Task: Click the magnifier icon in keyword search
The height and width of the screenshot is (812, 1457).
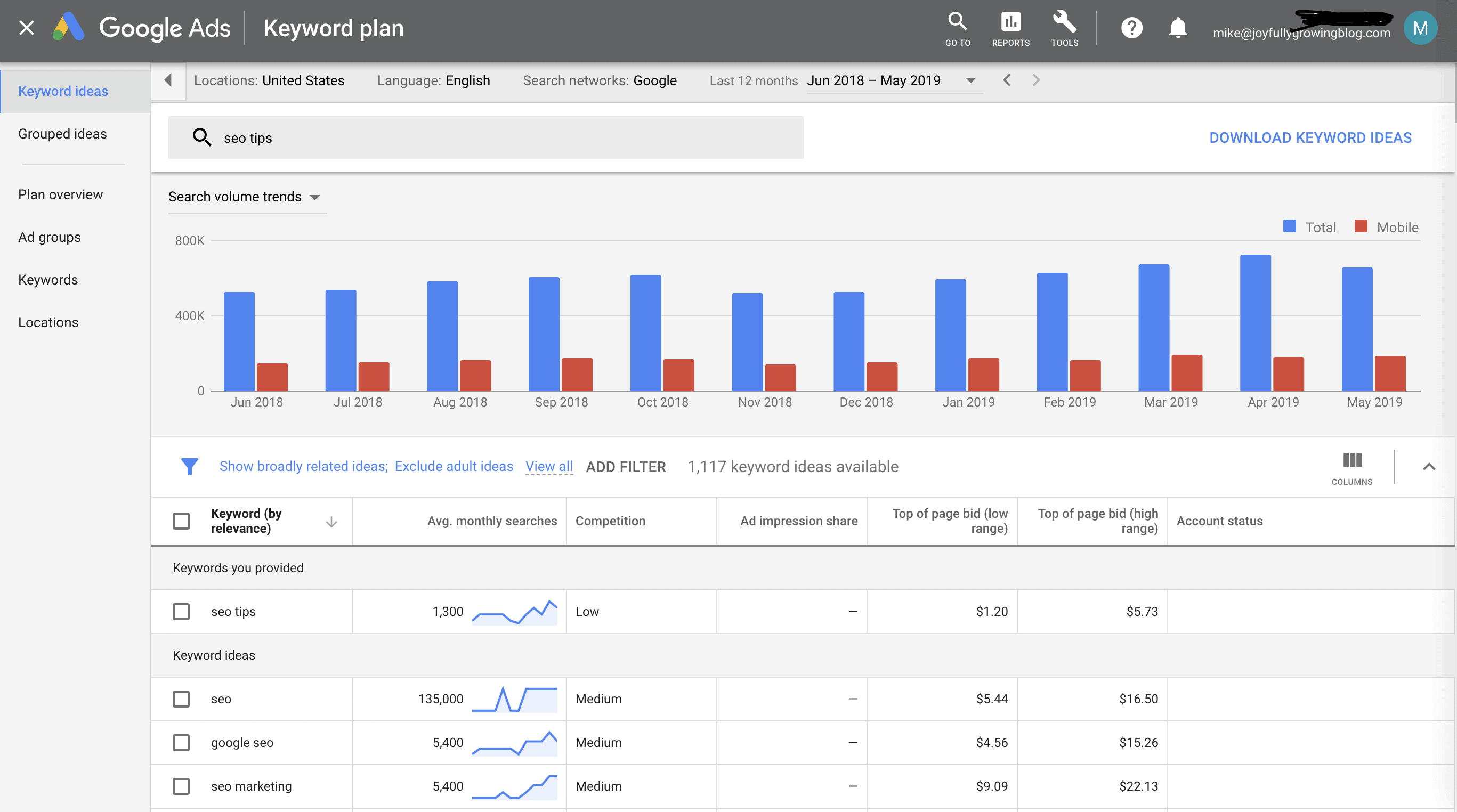Action: tap(201, 137)
